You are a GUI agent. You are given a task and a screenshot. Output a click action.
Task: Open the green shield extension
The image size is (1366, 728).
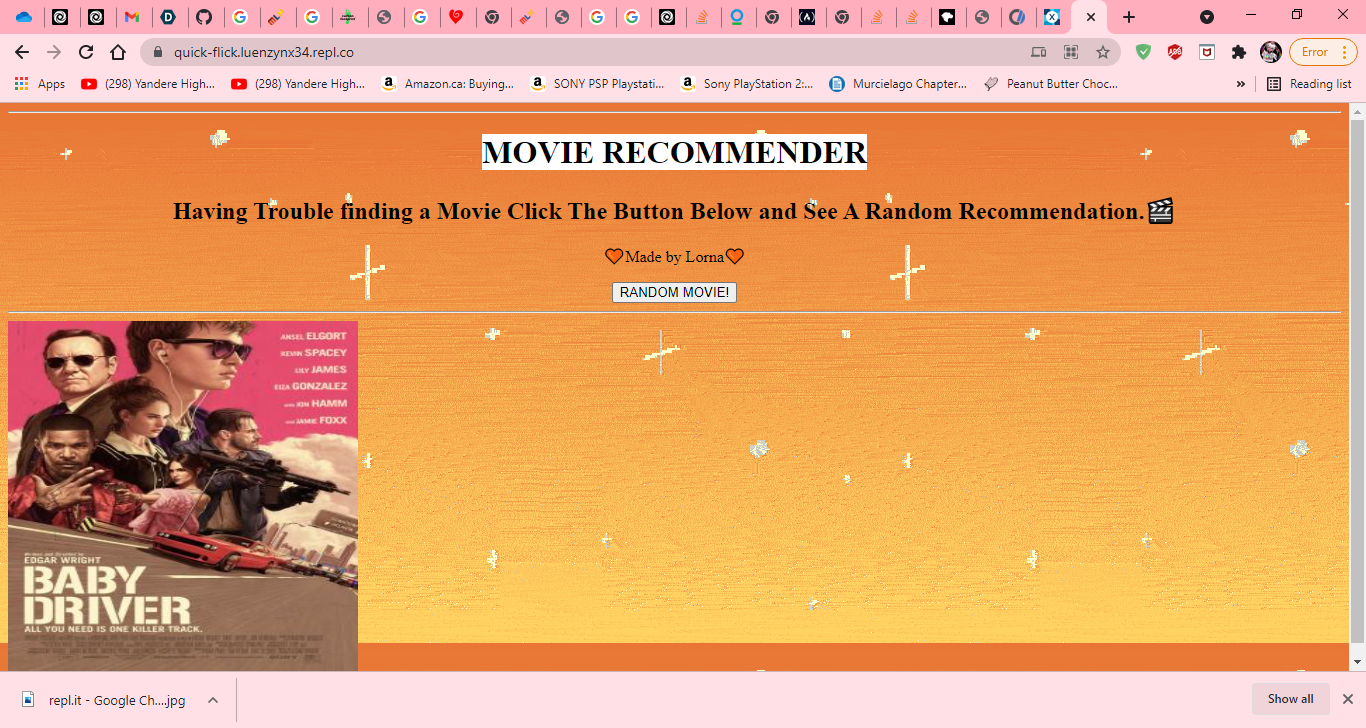1143,52
